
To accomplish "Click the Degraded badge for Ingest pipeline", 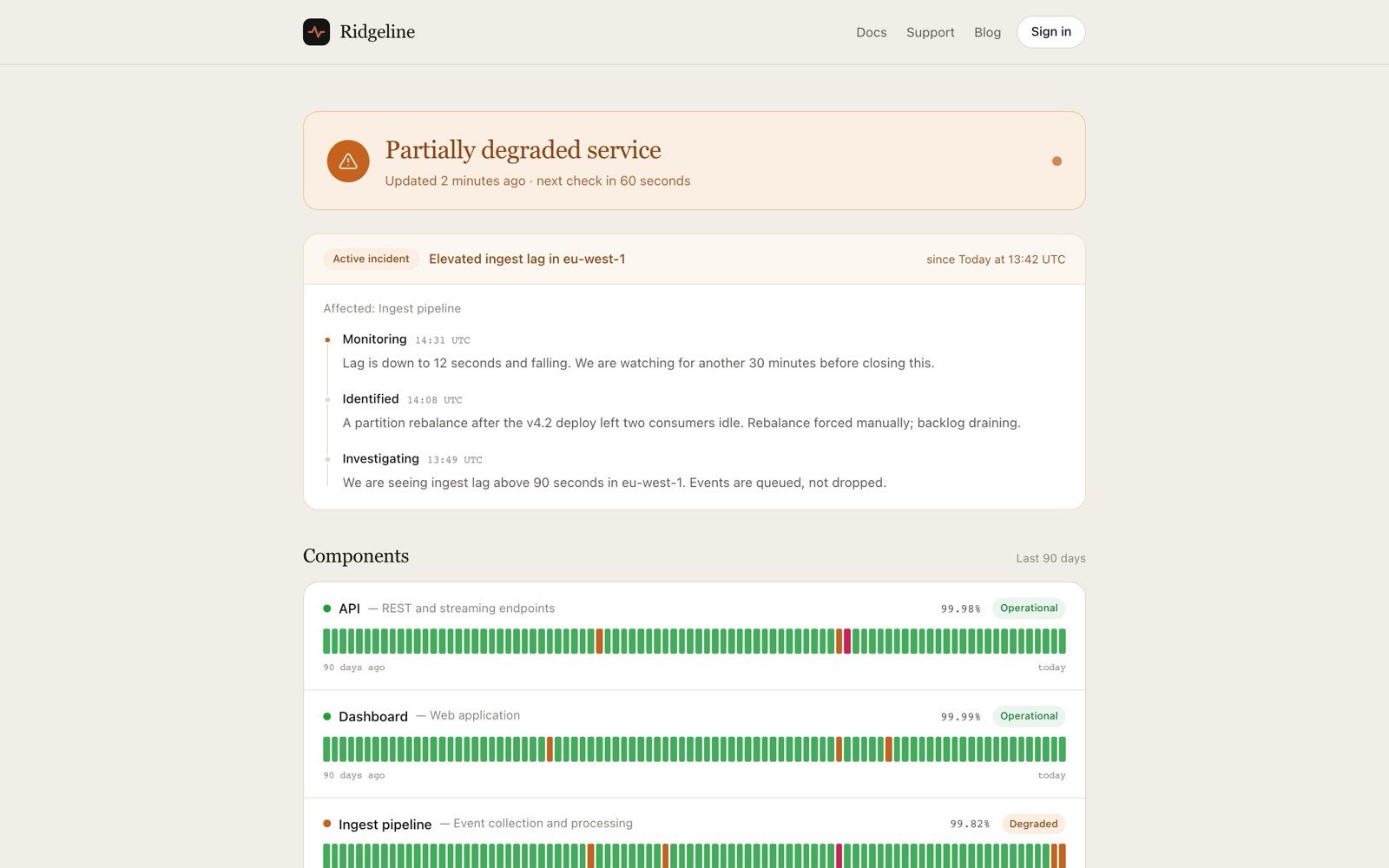I will pyautogui.click(x=1033, y=824).
